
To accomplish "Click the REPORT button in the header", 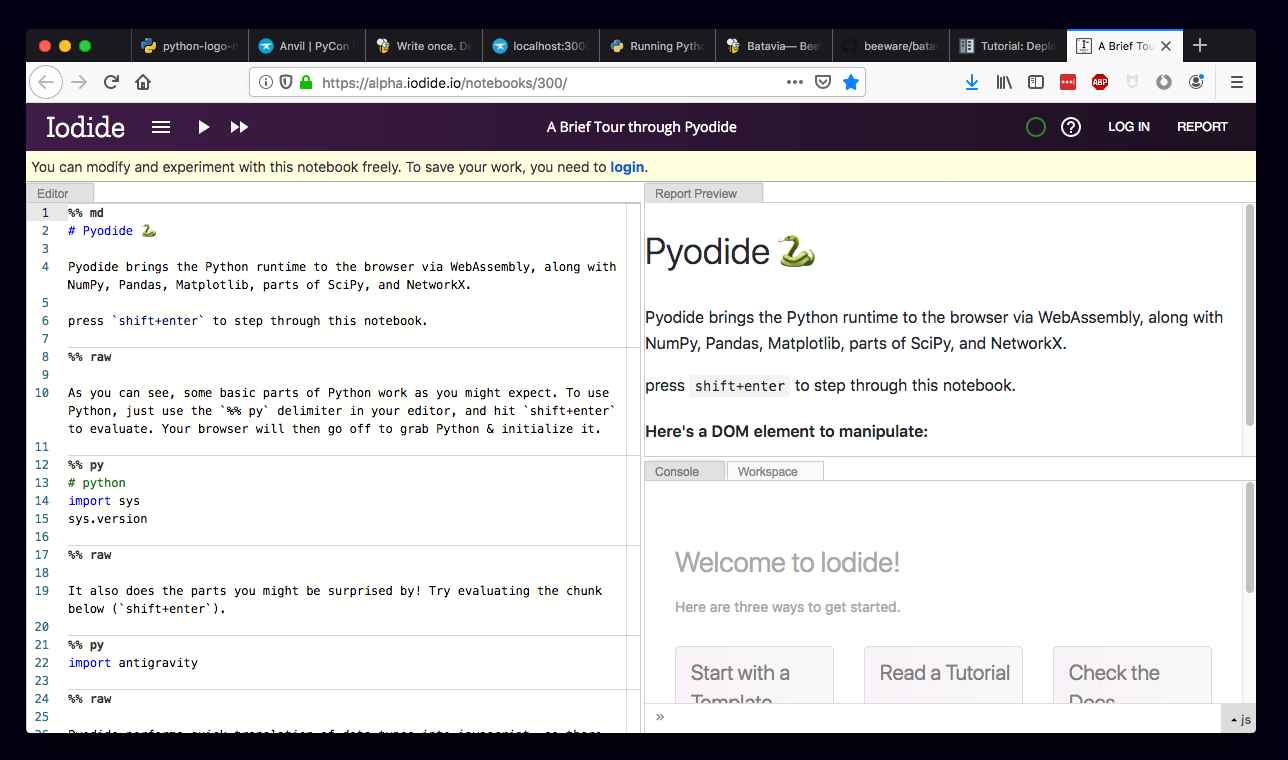I will click(x=1202, y=127).
